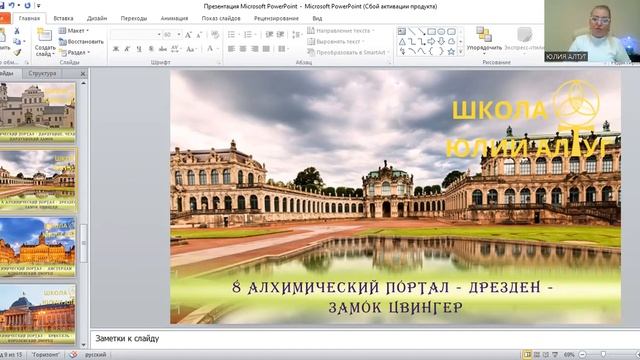Open the Aa change case dropdown
The image size is (640, 360).
pyautogui.click(x=191, y=49)
